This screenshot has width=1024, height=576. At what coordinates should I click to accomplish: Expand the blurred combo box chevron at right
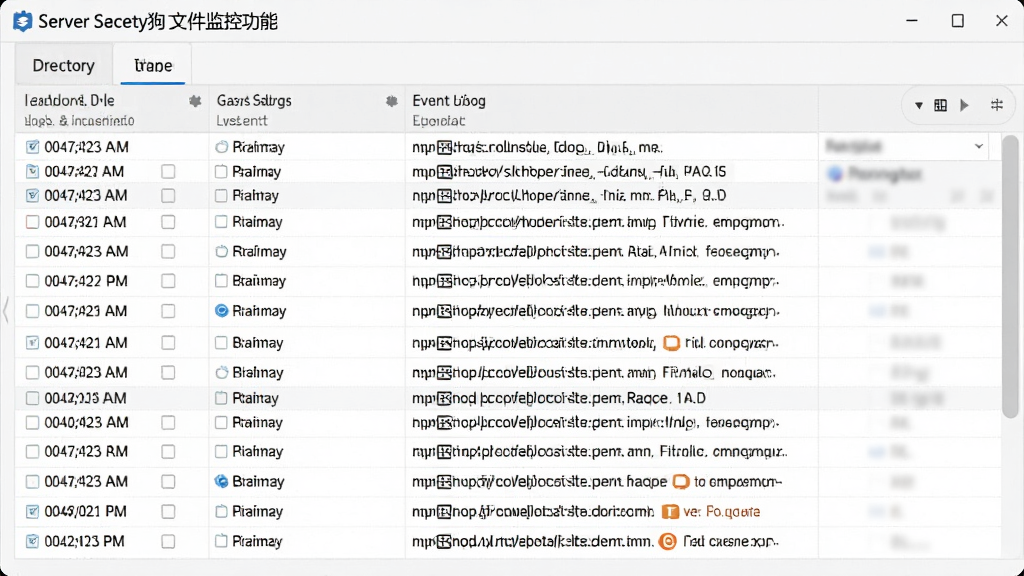tap(978, 146)
